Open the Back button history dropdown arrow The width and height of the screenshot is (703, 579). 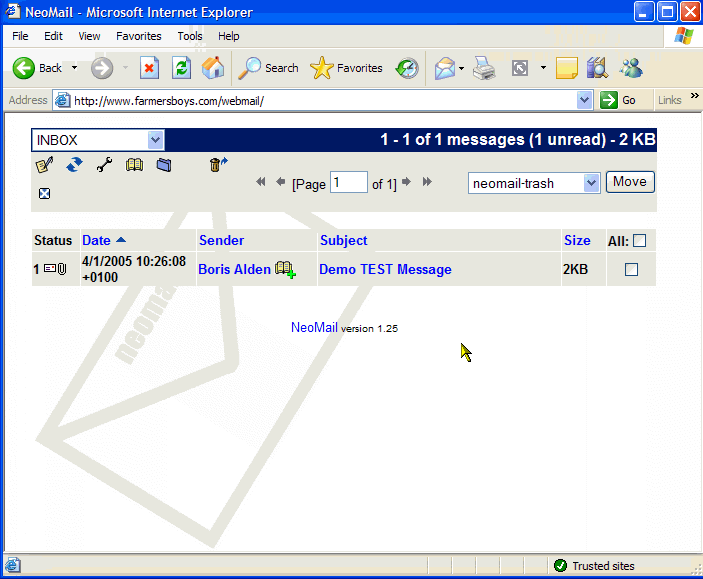pyautogui.click(x=74, y=68)
